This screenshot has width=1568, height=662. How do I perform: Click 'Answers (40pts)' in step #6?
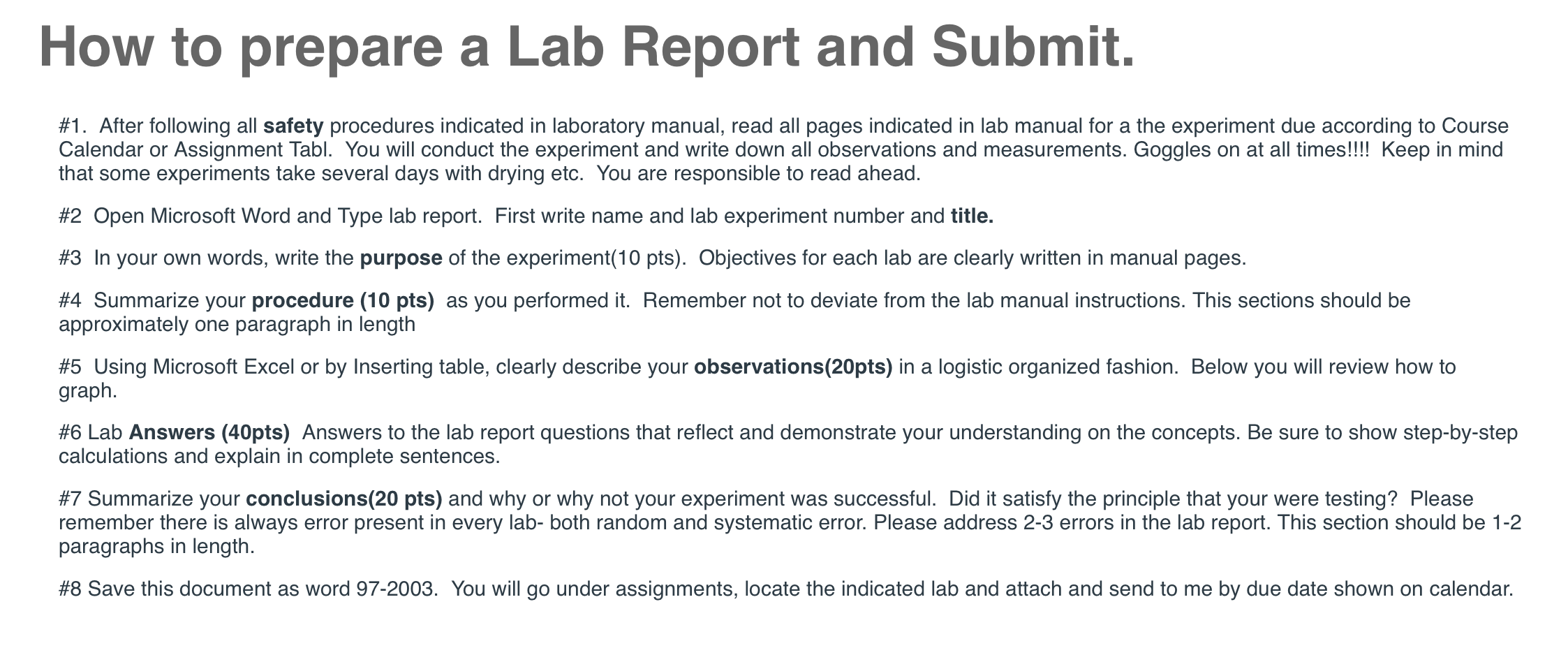click(x=209, y=433)
